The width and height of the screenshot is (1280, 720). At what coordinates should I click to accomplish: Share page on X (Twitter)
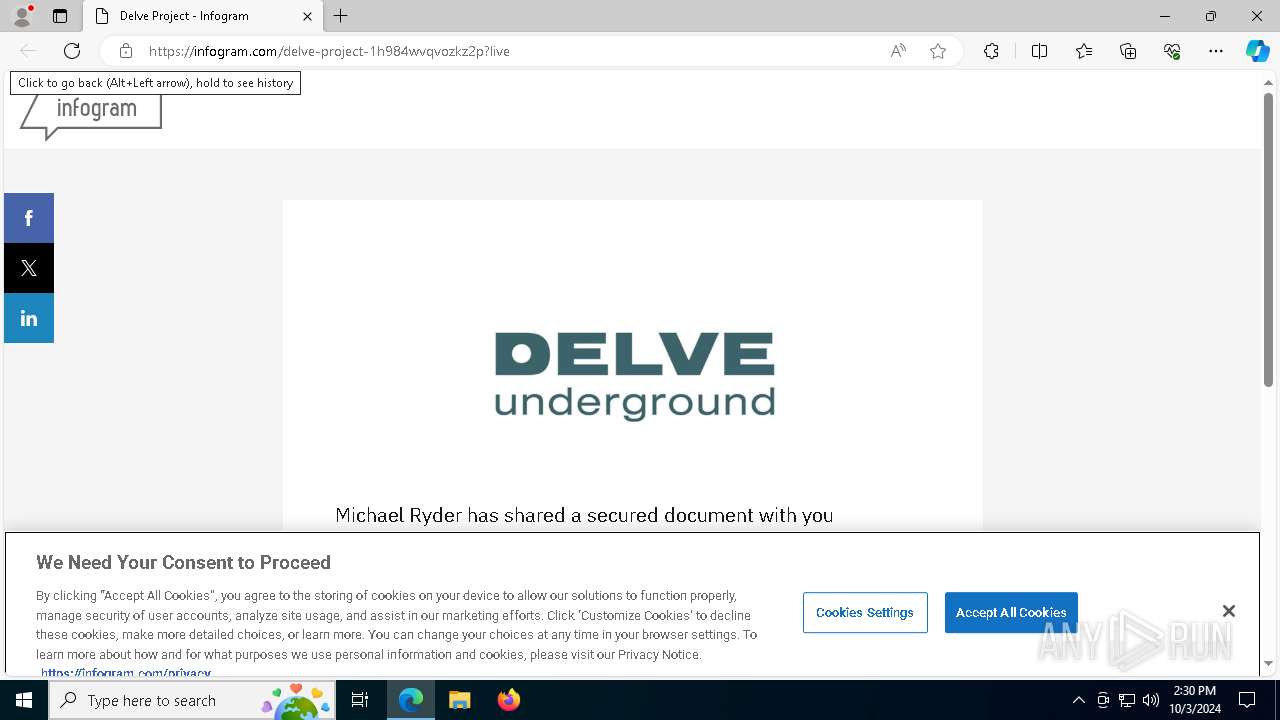(x=29, y=268)
